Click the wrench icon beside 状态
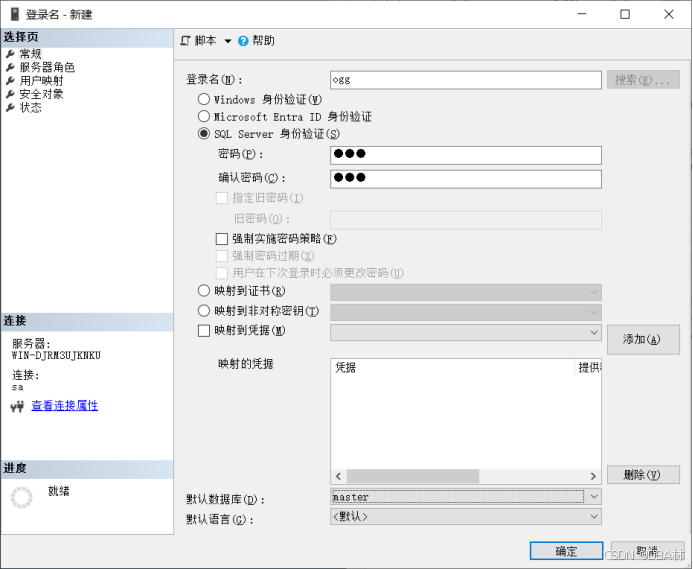693x569 pixels. (10, 107)
